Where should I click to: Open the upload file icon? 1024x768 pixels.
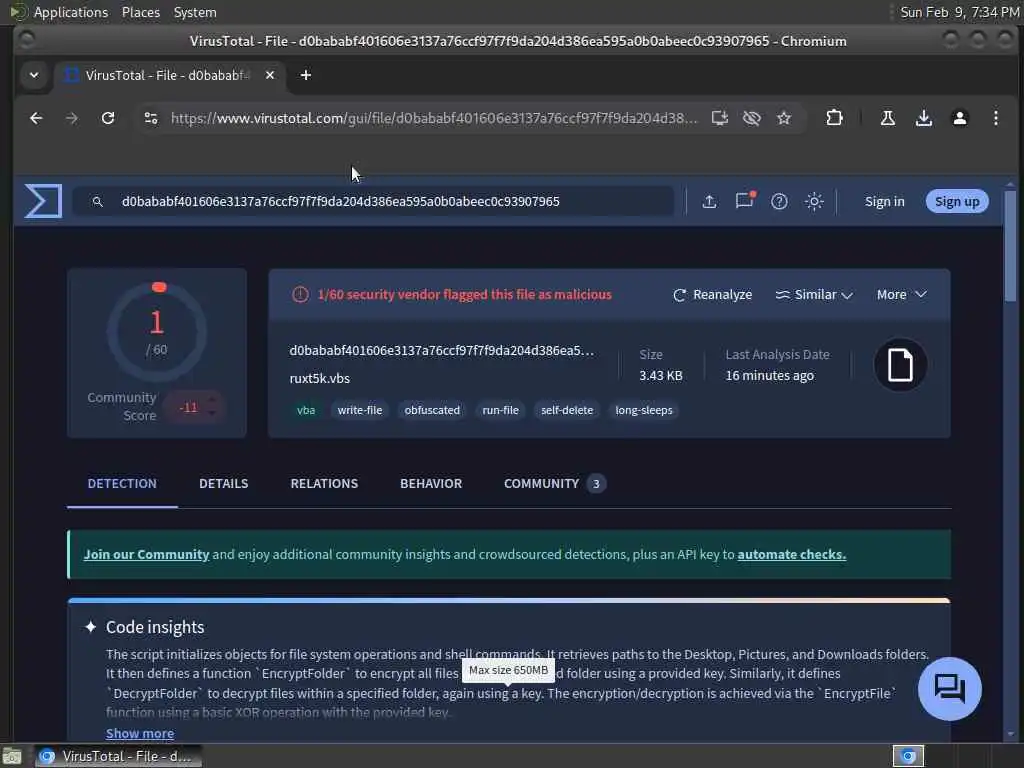709,202
